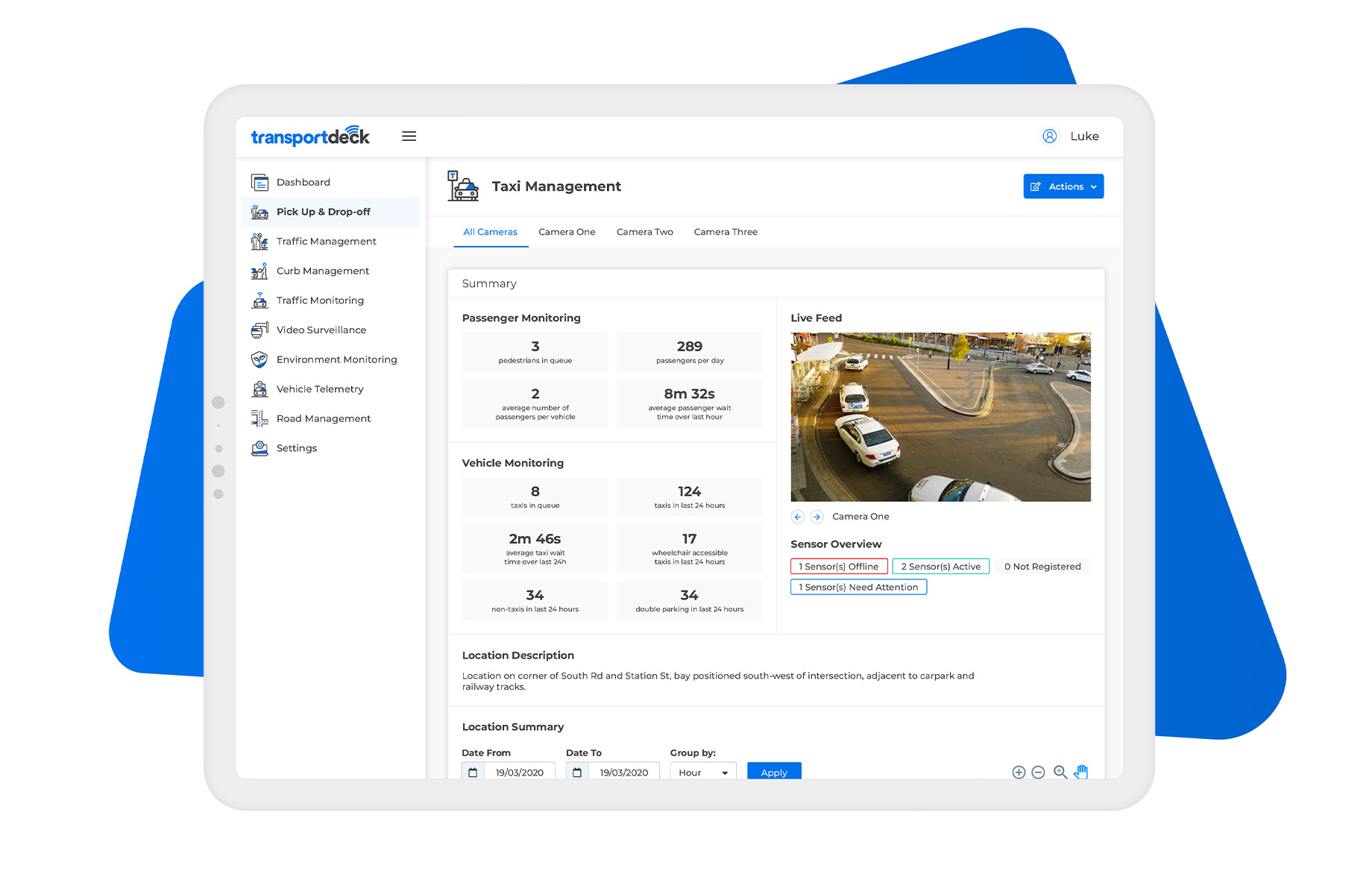Image resolution: width=1372 pixels, height=871 pixels.
Task: Click the Date To input field
Action: point(624,773)
